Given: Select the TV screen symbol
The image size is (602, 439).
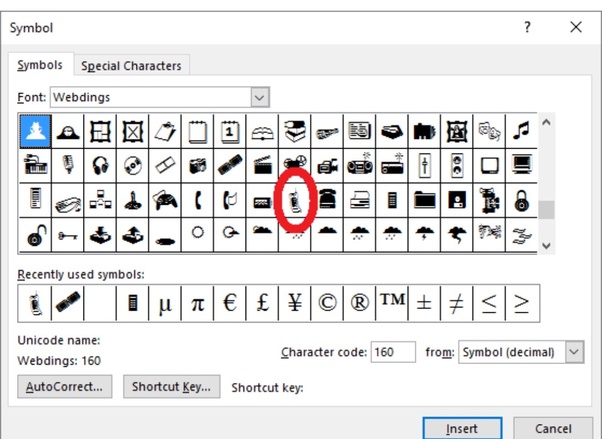Looking at the screenshot, I should click(x=489, y=166).
